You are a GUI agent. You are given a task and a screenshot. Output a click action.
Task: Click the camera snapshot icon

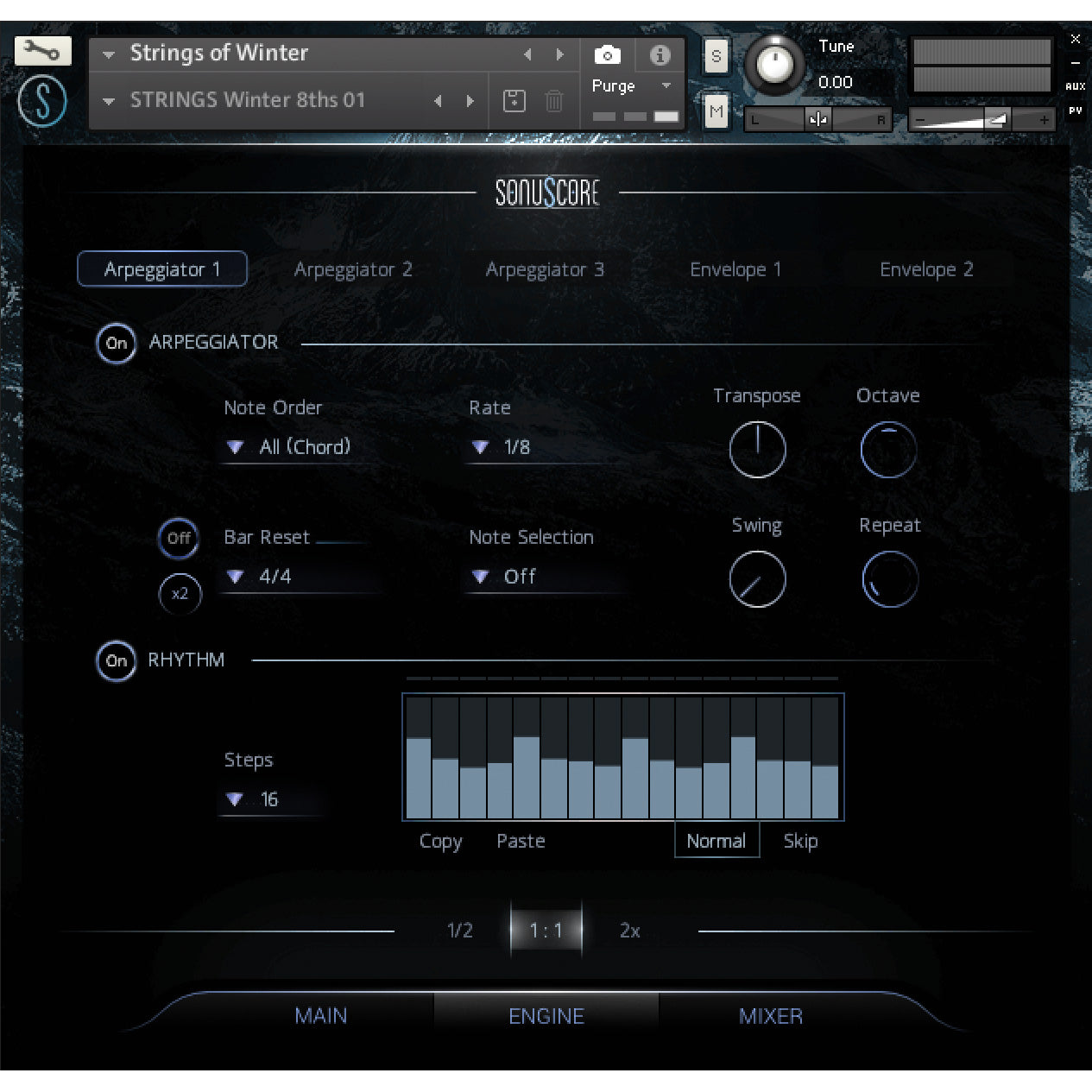coord(608,55)
